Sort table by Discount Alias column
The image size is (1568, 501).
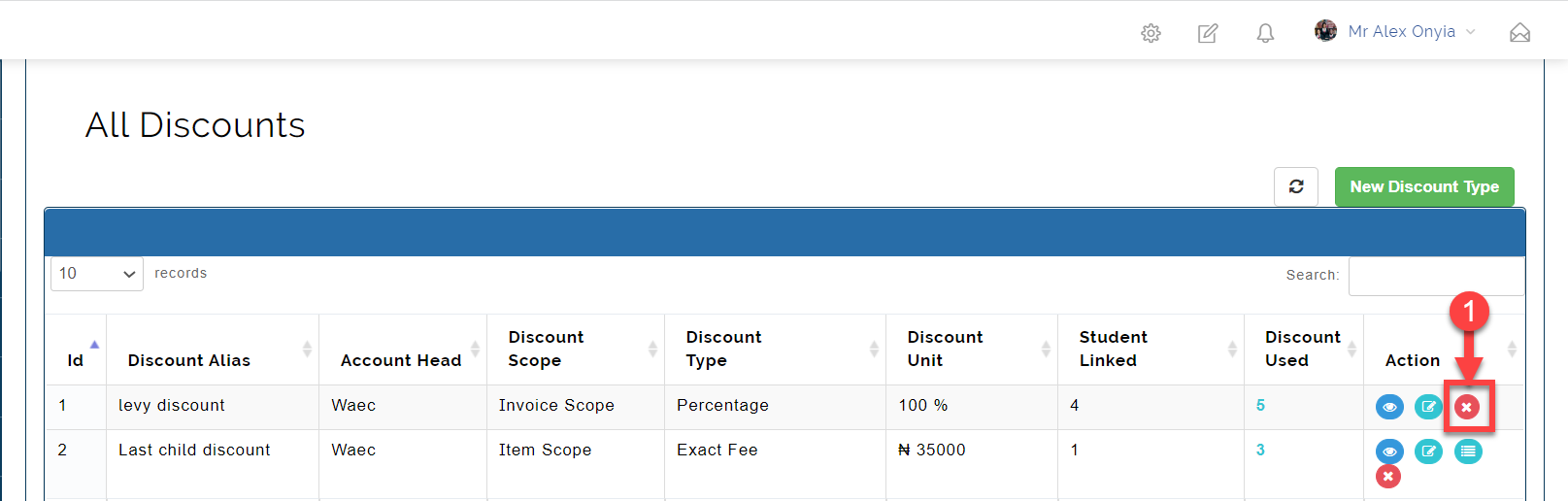(213, 350)
